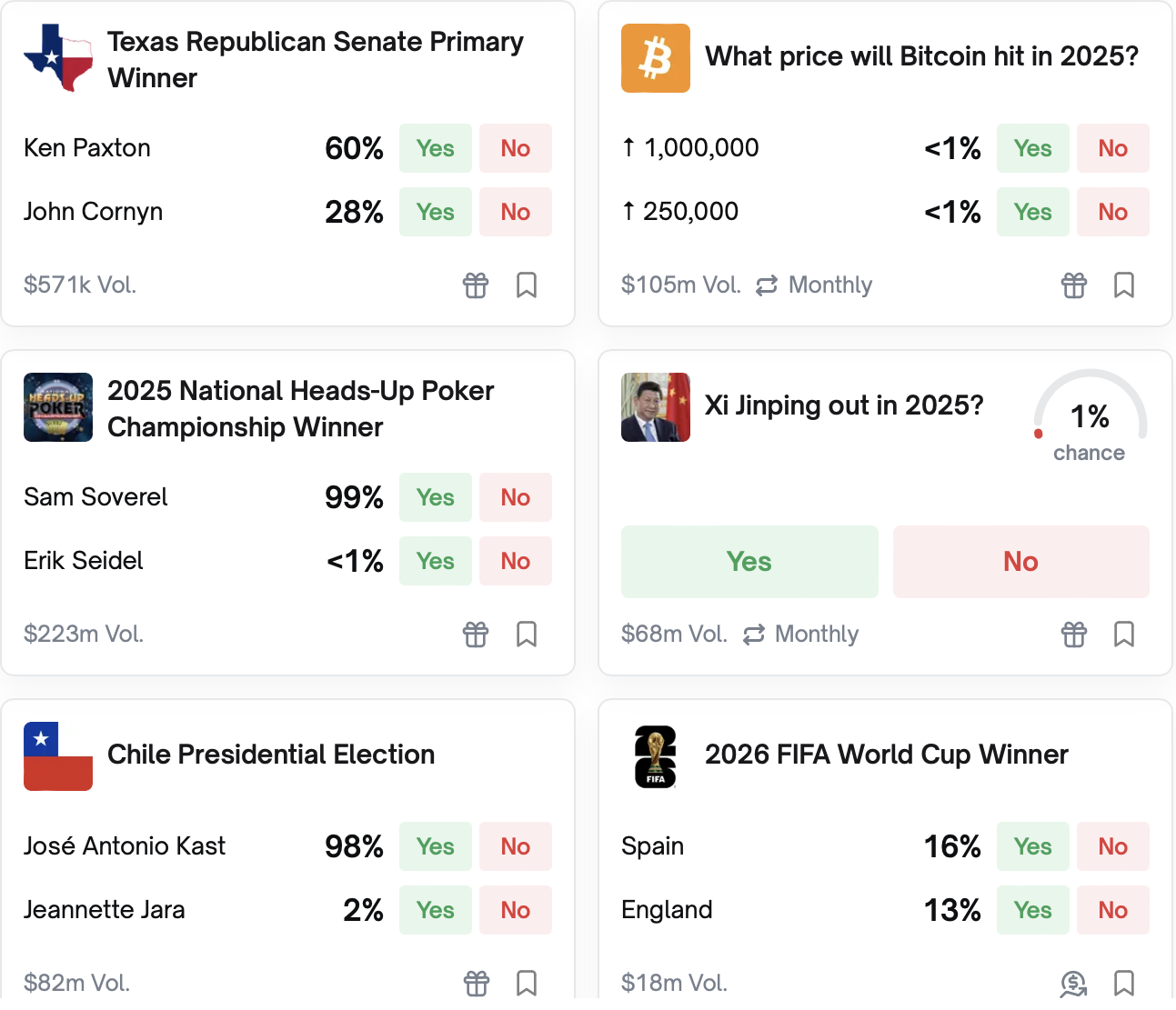Click gift icon on Texas Senate Primary card
The image size is (1176, 1010).
coord(476,285)
